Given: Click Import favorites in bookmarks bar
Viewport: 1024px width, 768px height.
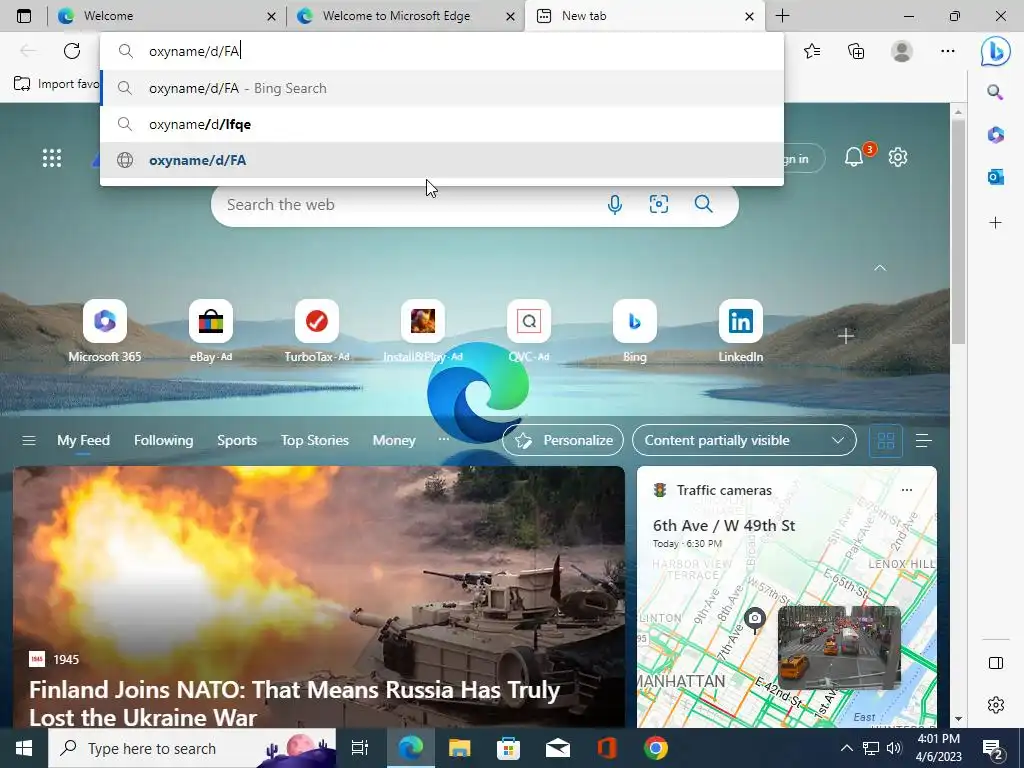Looking at the screenshot, I should [x=57, y=84].
